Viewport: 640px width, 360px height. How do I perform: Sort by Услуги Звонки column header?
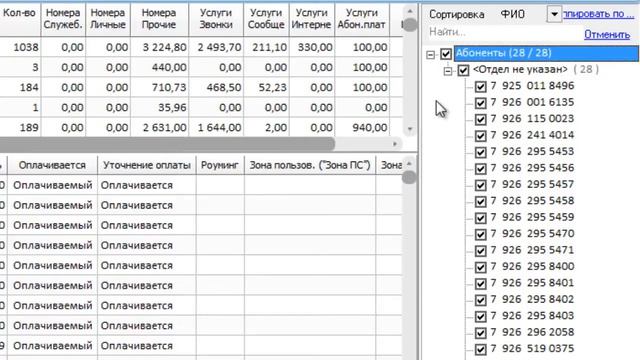click(216, 19)
